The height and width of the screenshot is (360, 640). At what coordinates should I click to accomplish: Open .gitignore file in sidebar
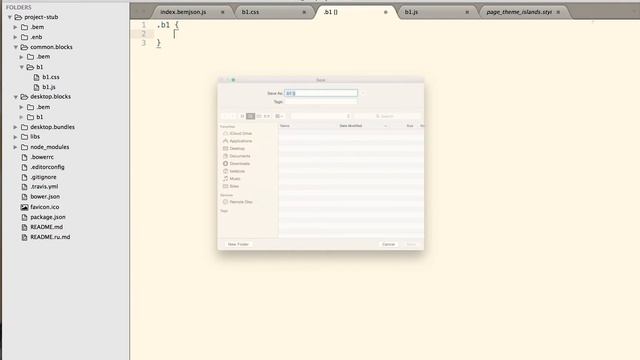[x=43, y=177]
